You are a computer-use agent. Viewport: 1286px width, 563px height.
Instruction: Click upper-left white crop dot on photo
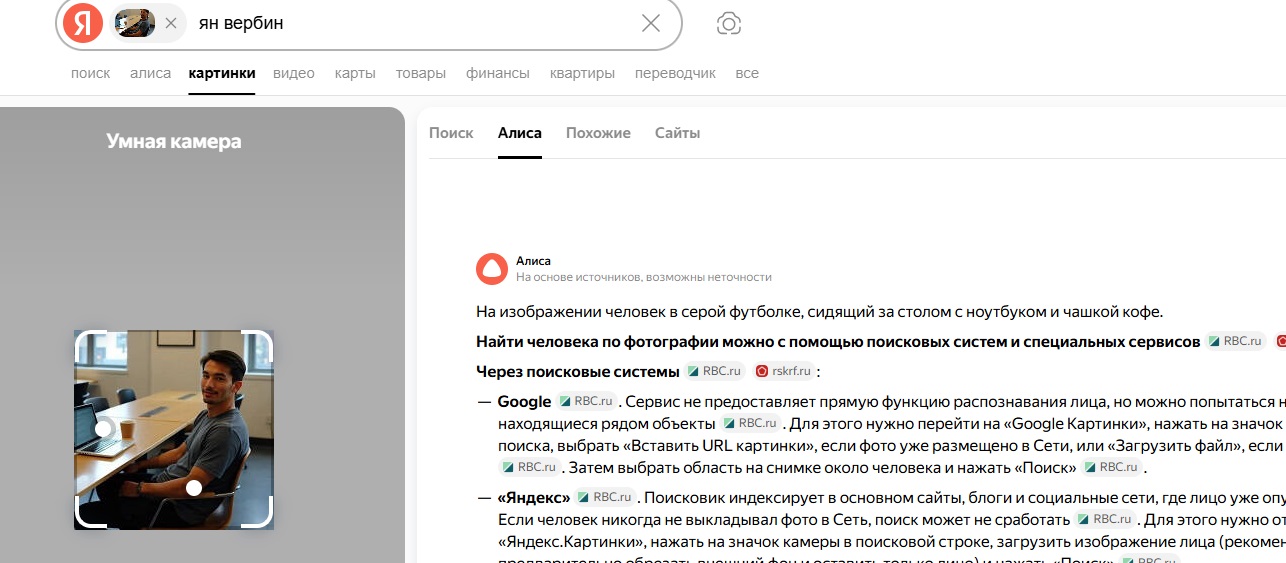(x=102, y=428)
